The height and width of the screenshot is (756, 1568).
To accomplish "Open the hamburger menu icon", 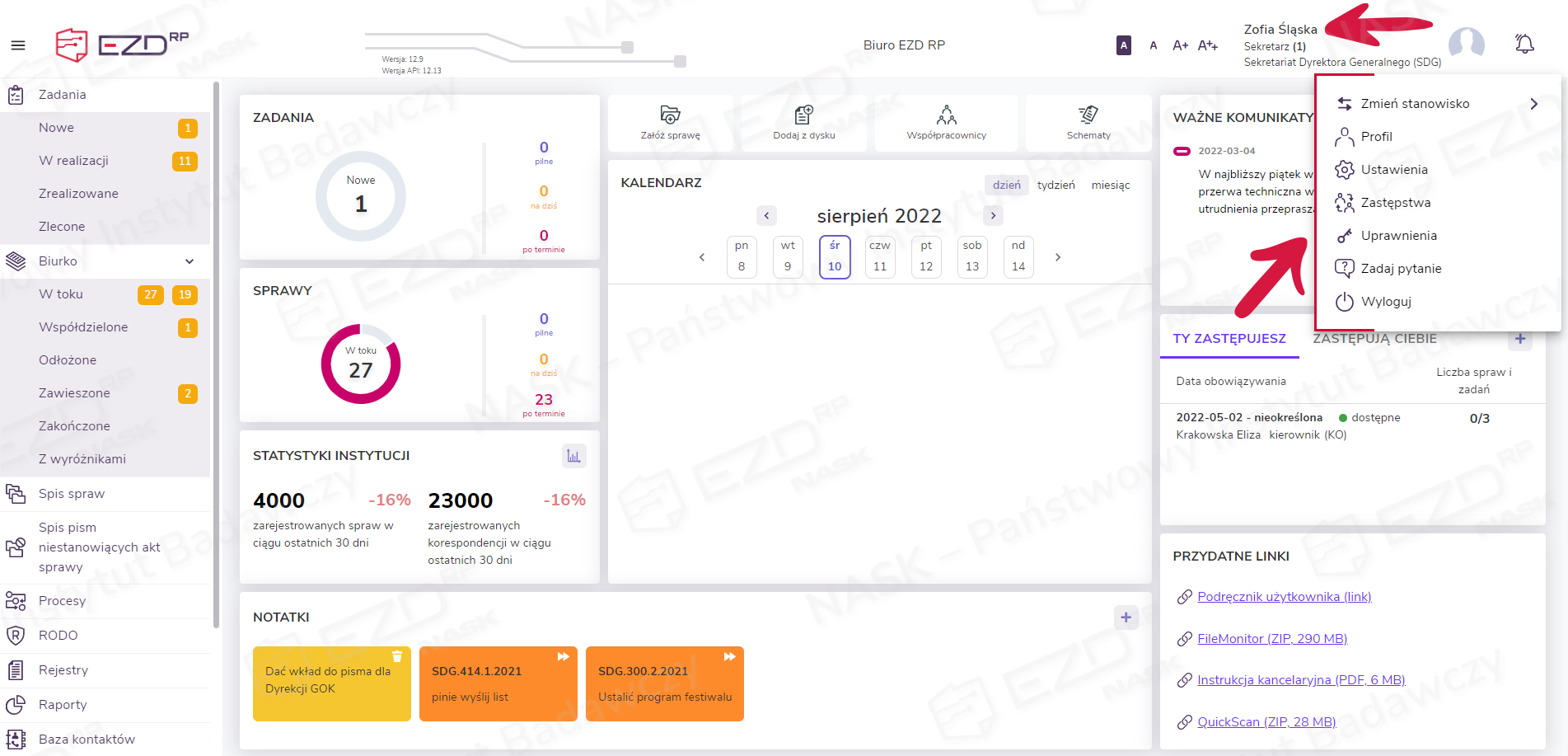I will (x=18, y=45).
